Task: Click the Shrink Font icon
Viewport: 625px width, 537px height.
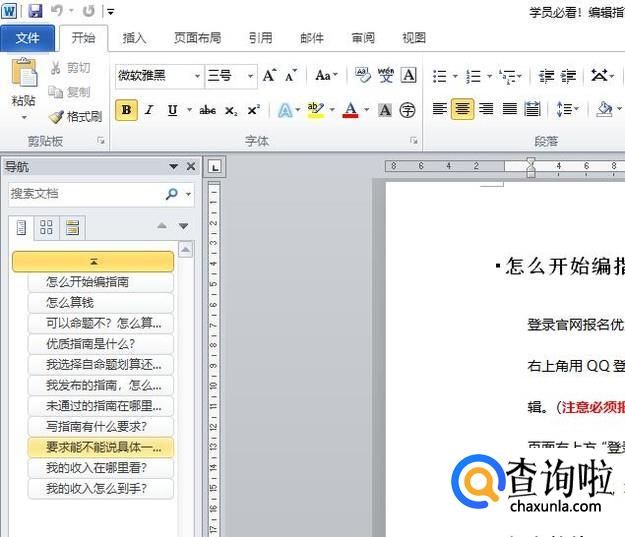Action: click(x=291, y=75)
